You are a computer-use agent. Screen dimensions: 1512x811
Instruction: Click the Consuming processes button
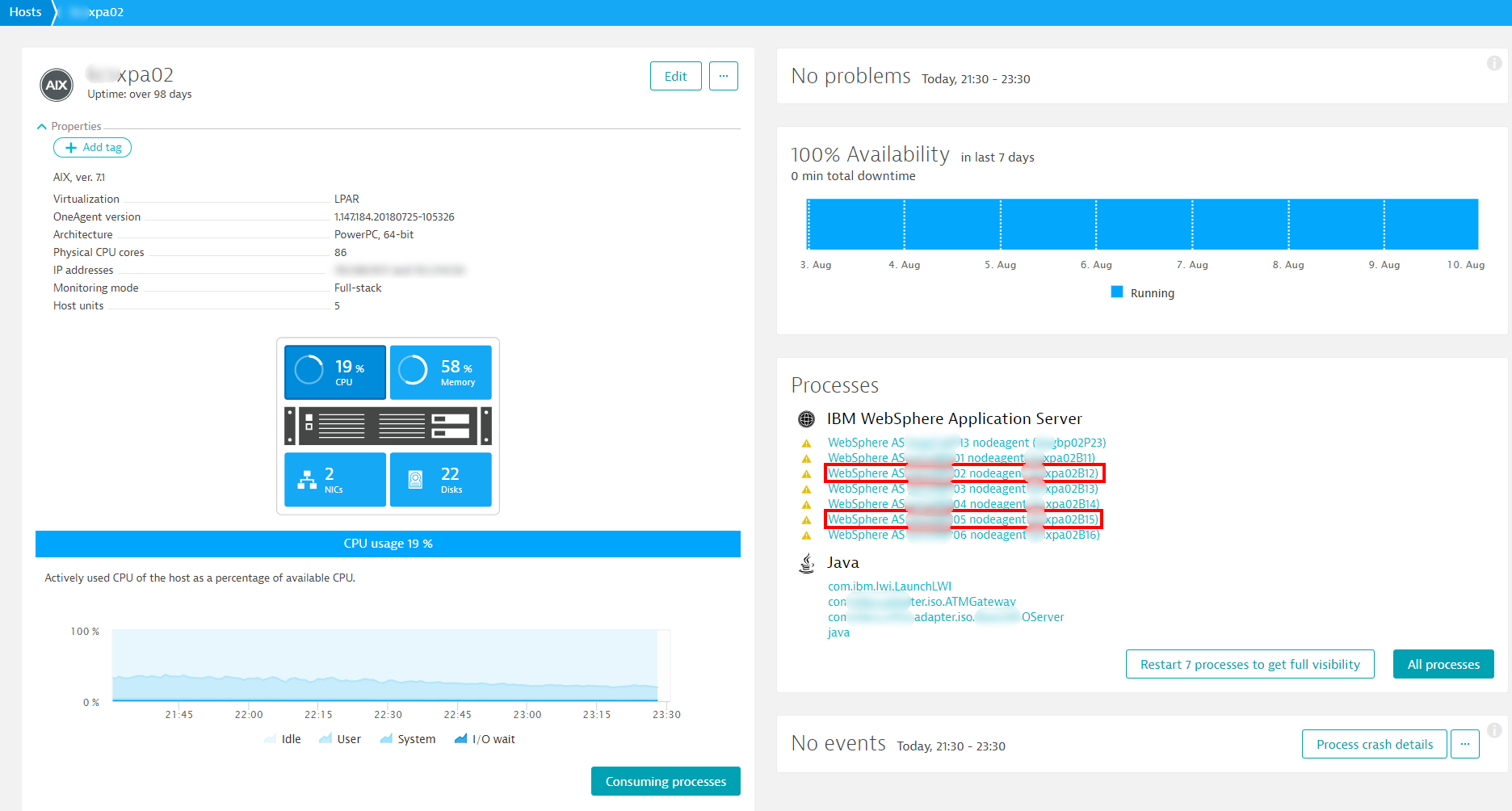click(666, 781)
